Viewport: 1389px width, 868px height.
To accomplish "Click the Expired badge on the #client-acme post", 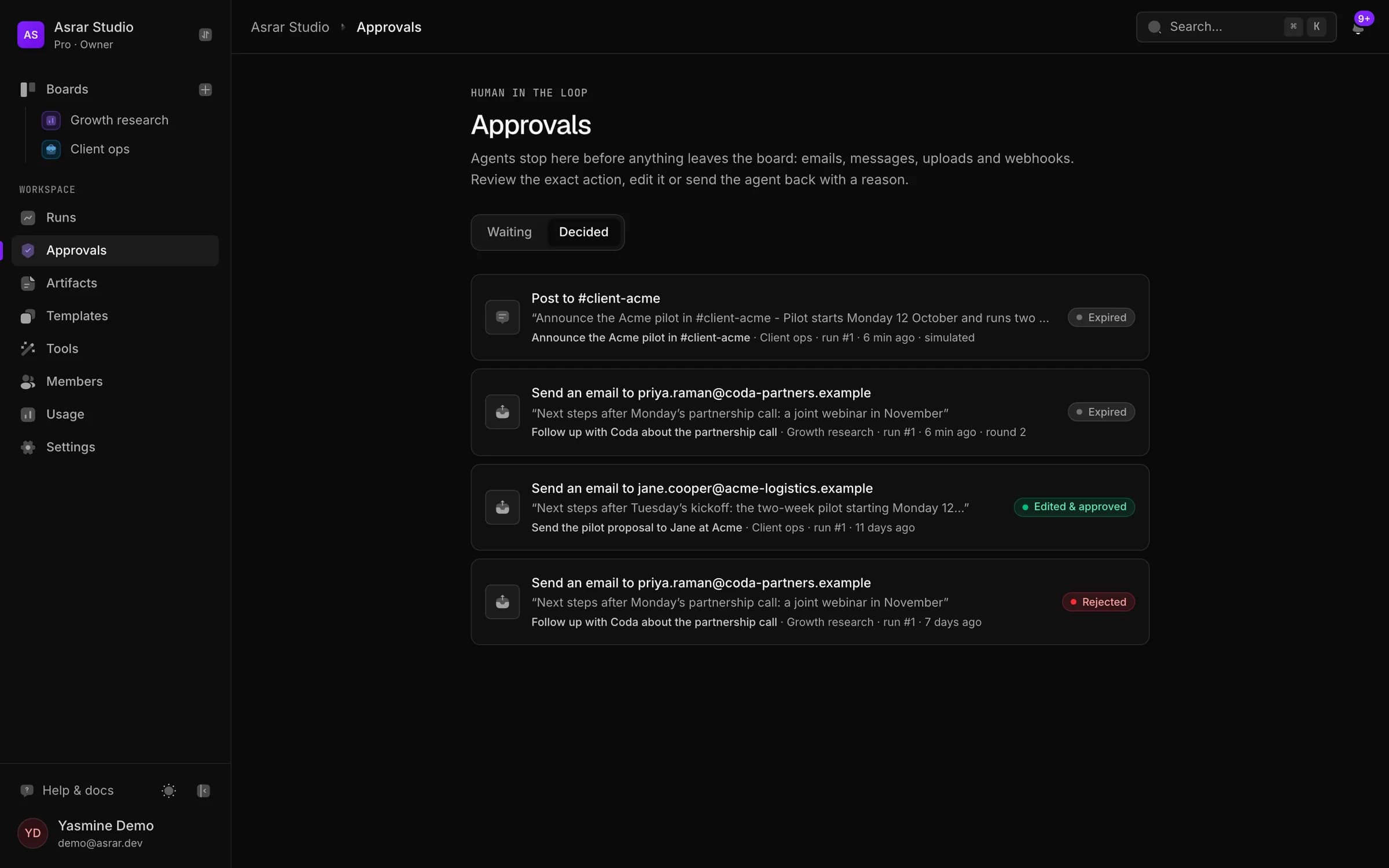I will (x=1101, y=317).
